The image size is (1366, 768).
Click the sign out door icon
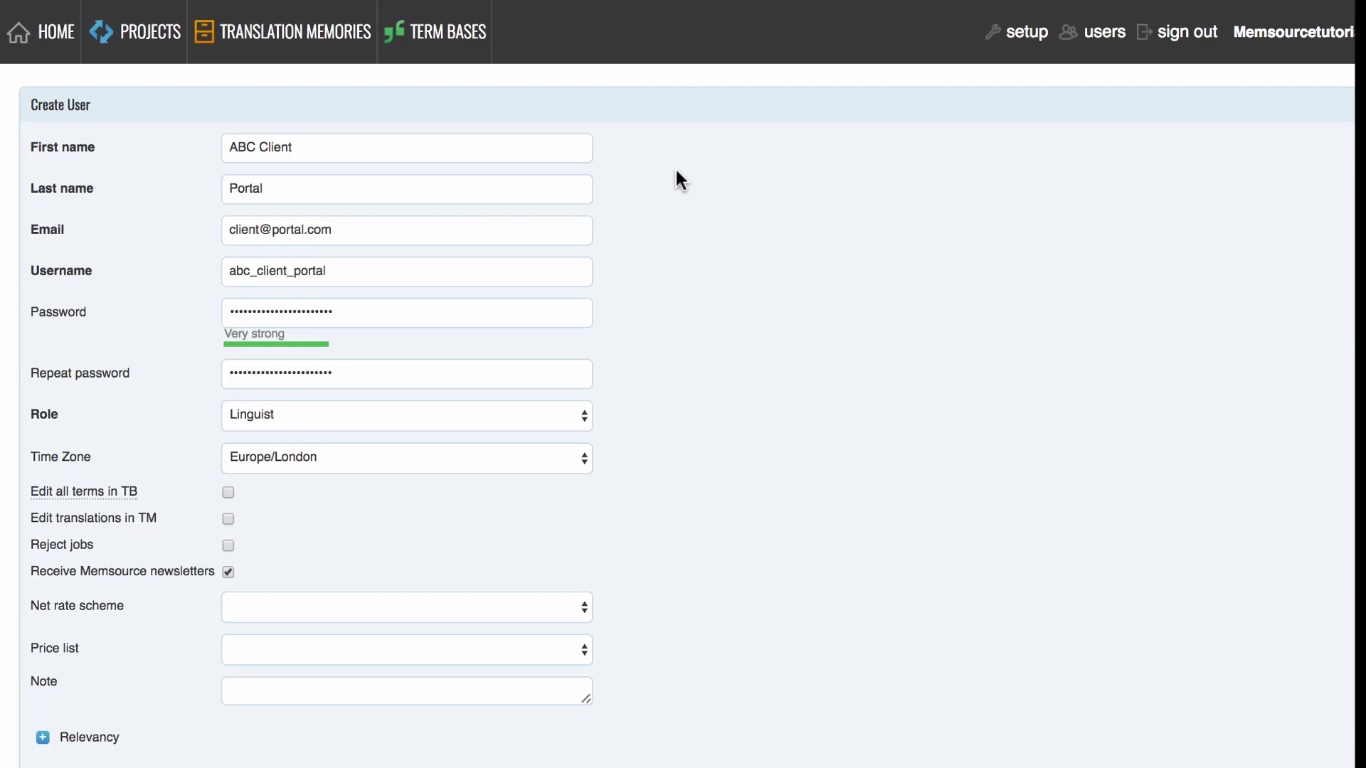[1144, 32]
